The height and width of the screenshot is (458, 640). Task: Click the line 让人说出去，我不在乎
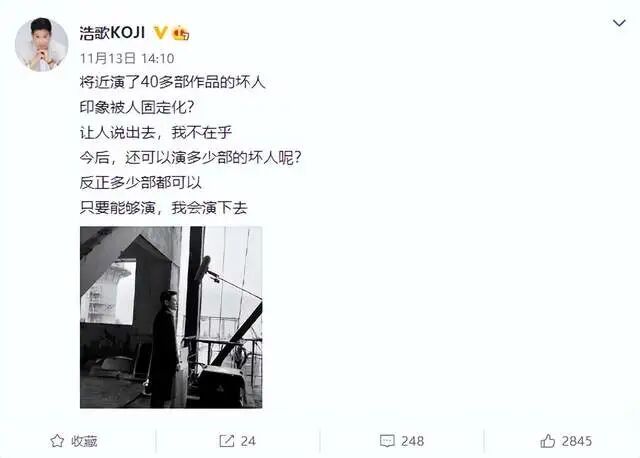156,133
